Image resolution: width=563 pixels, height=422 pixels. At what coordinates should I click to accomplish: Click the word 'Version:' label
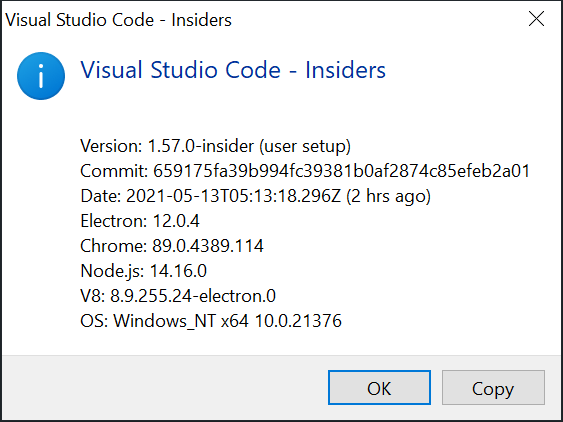(x=111, y=146)
